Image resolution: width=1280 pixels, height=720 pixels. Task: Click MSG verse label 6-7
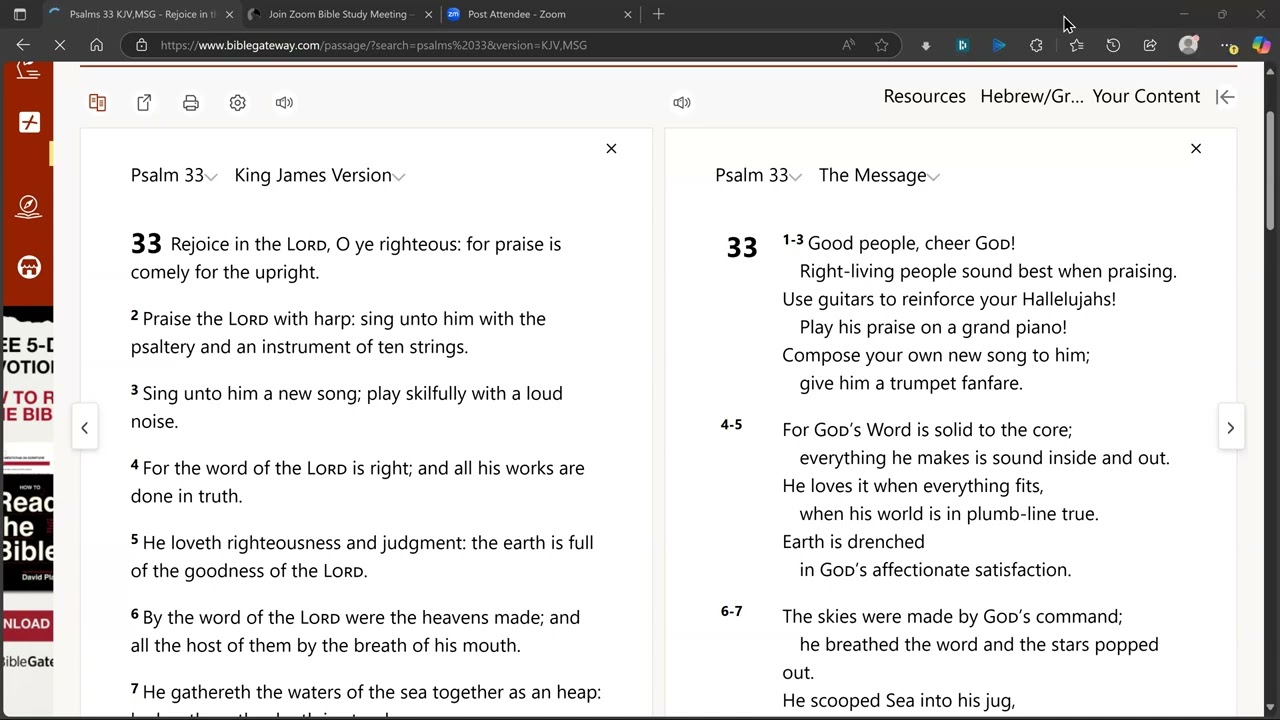[731, 612]
